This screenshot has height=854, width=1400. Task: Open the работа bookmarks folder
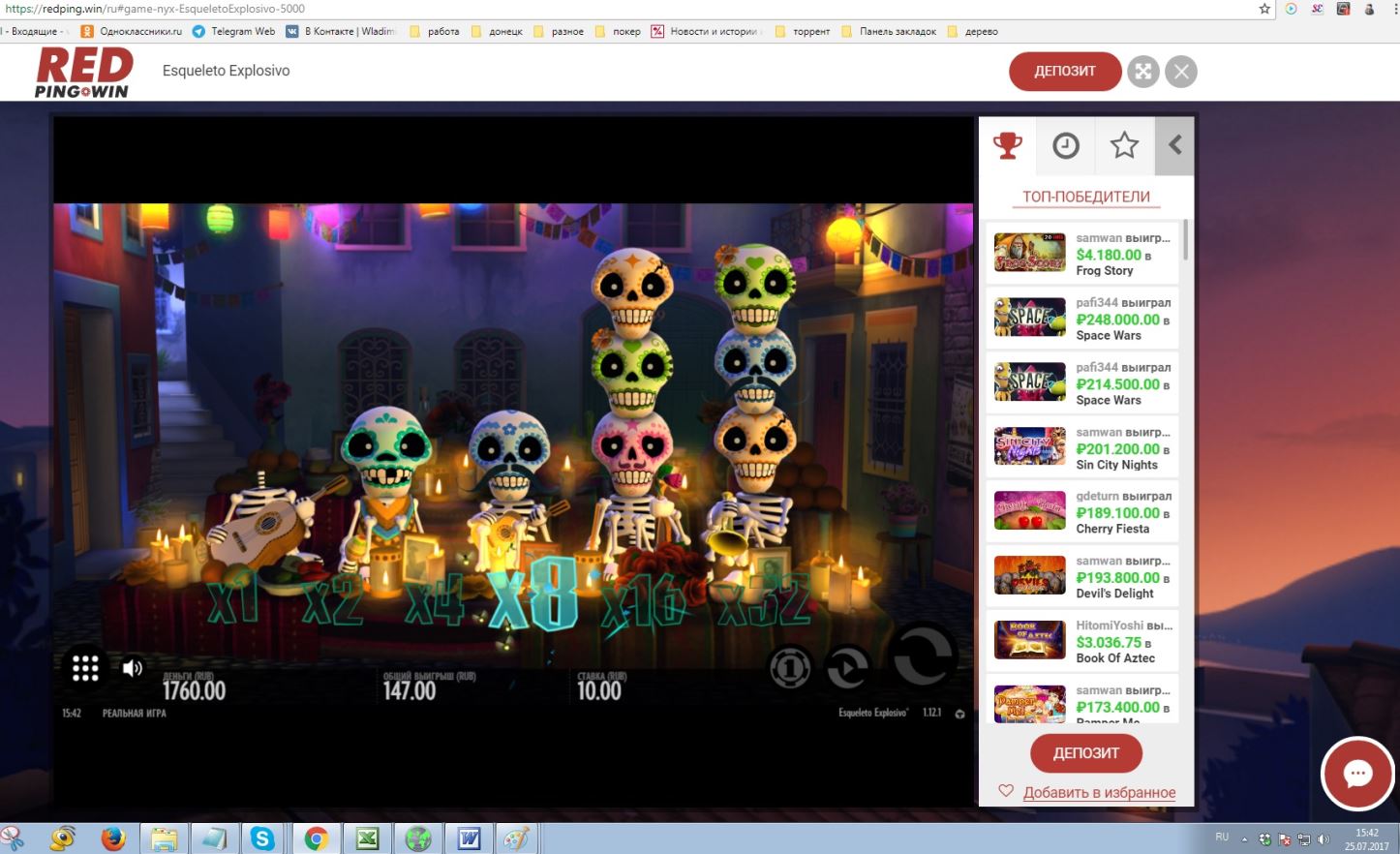[x=435, y=31]
